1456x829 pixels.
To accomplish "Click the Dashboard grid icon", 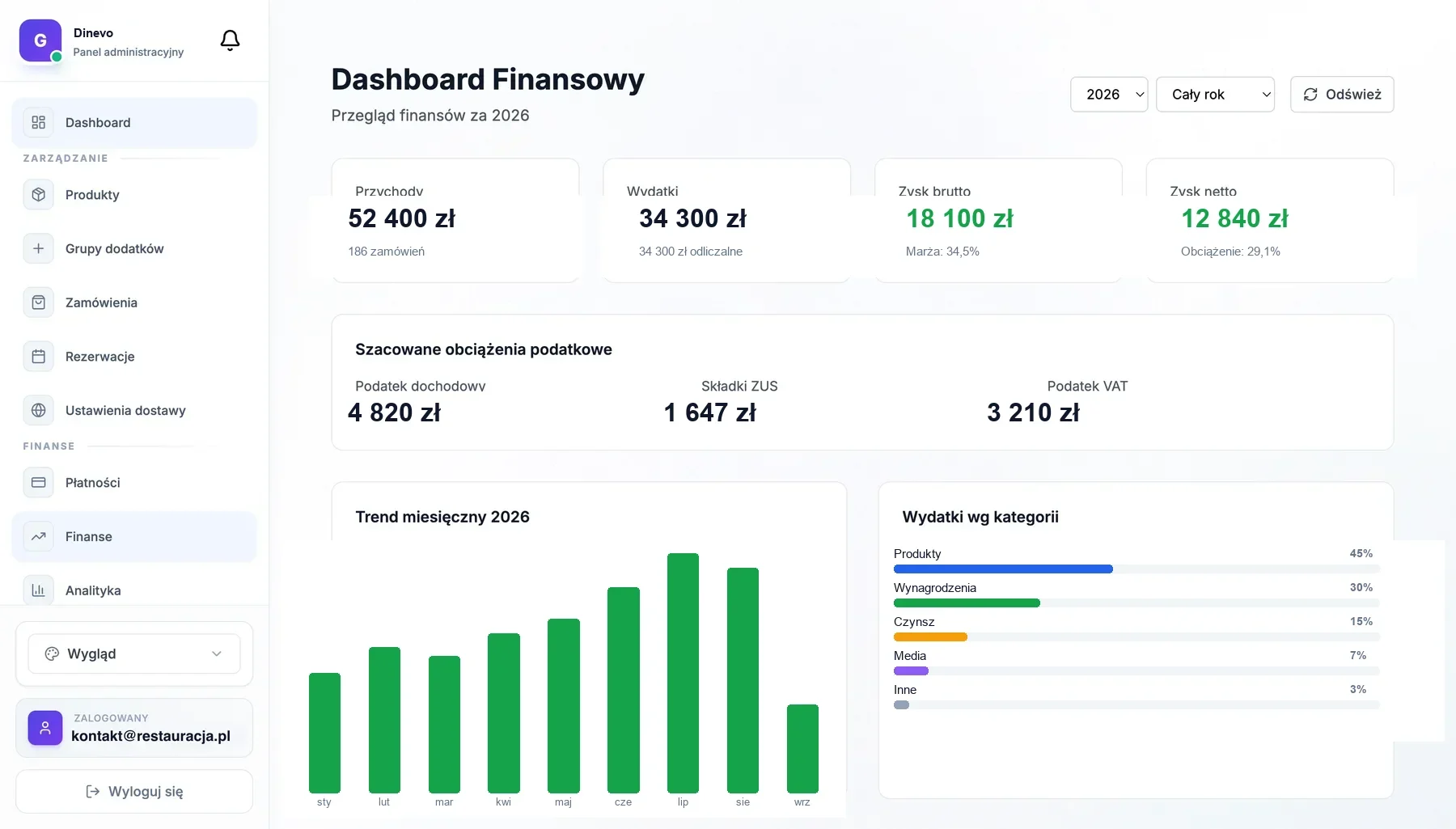I will 38,122.
